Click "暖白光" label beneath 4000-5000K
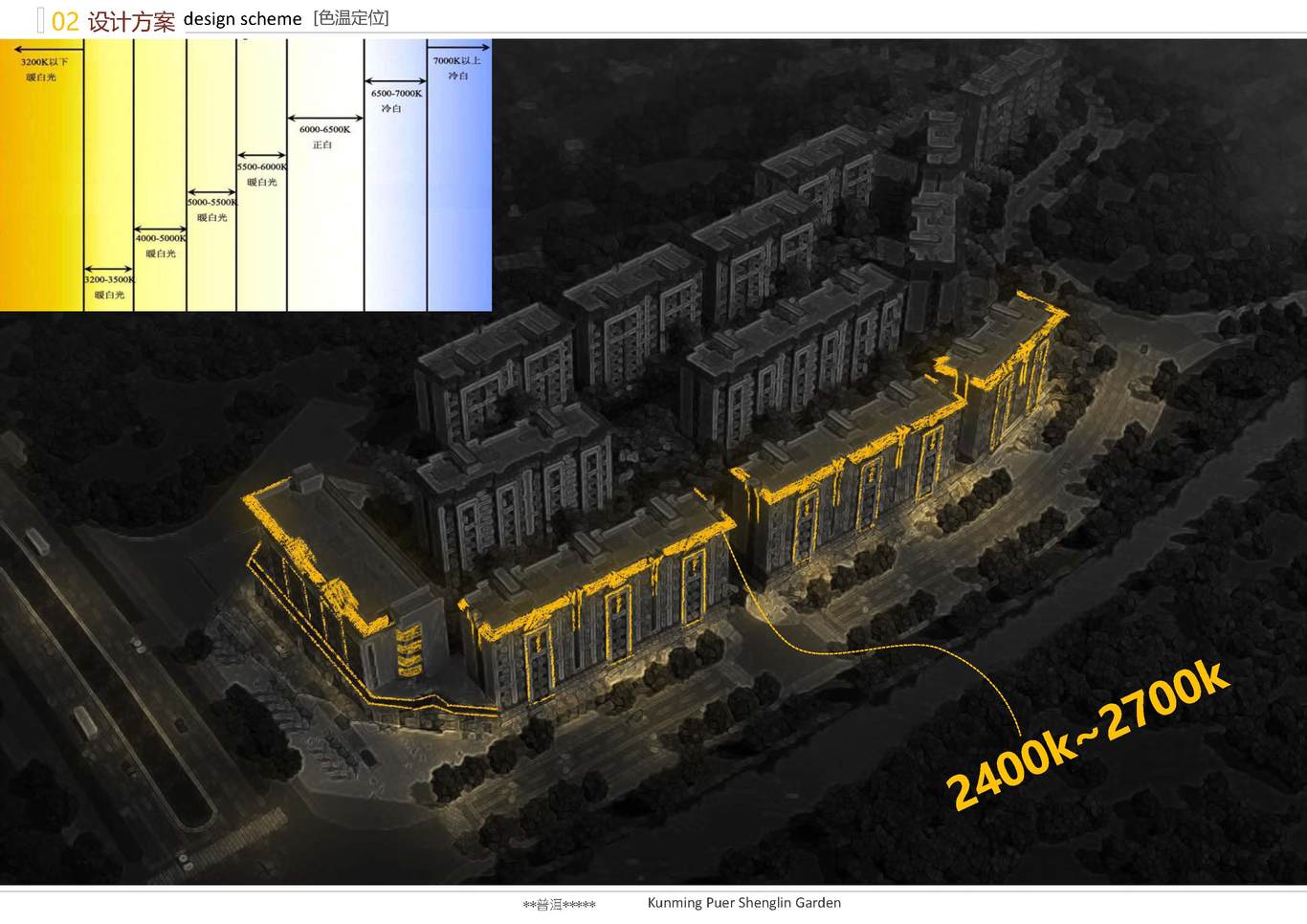This screenshot has width=1307, height=924. (161, 254)
